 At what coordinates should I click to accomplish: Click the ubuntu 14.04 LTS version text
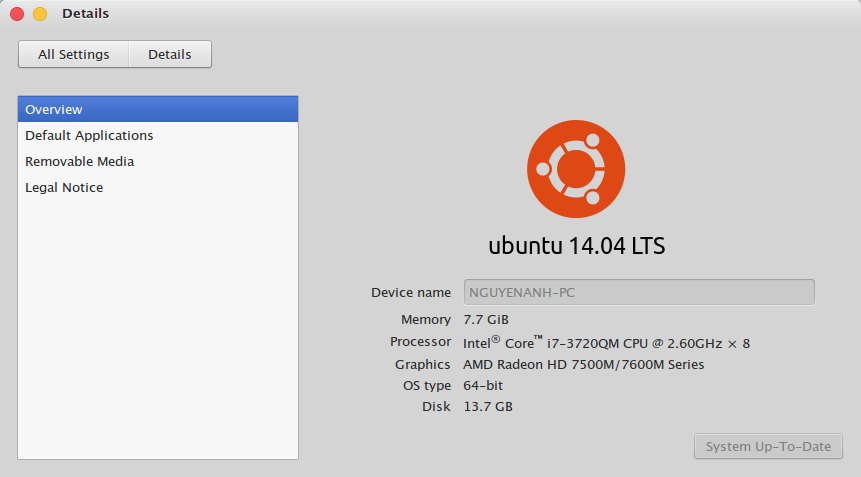click(x=576, y=245)
